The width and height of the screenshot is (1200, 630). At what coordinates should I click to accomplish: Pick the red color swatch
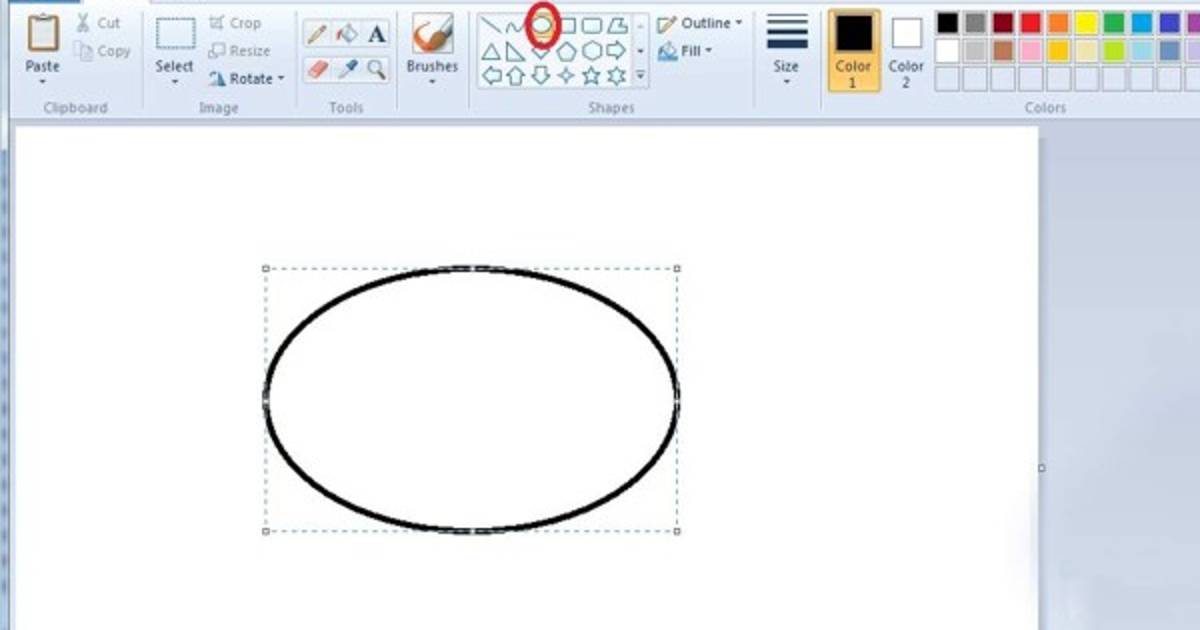tap(1030, 23)
